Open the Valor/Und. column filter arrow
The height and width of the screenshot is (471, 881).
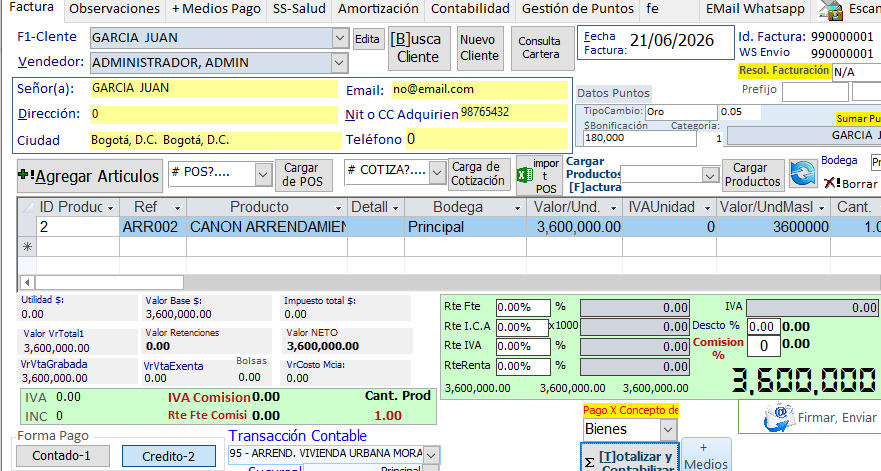(614, 208)
